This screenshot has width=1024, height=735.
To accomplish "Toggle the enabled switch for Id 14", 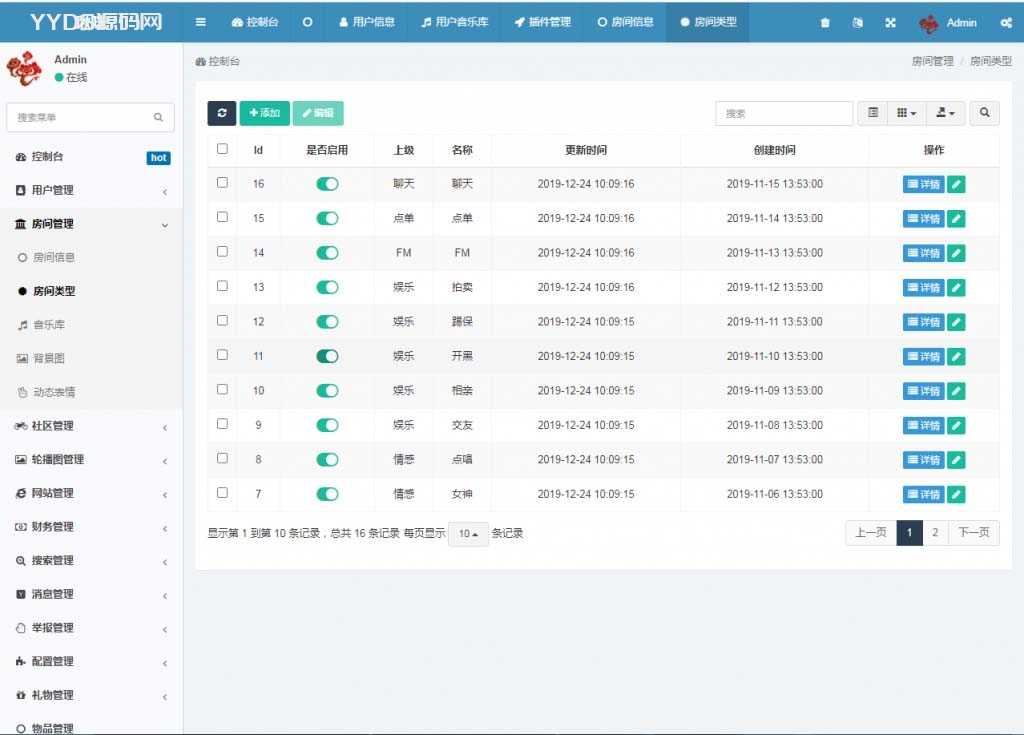I will coord(327,253).
